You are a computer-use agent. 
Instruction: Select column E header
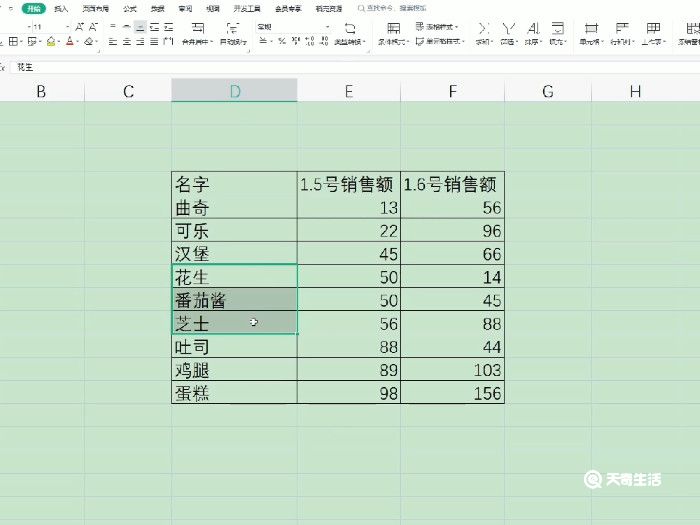click(349, 91)
